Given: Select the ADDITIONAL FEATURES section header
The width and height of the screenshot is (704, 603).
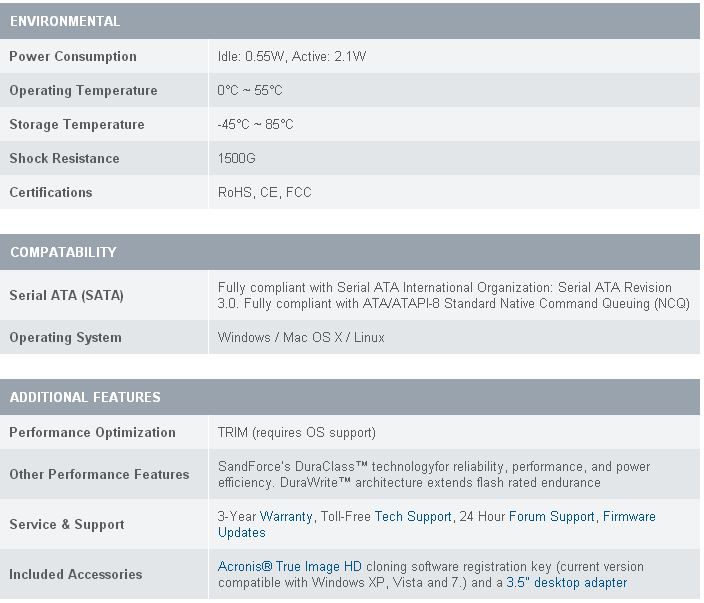Looking at the screenshot, I should [85, 397].
